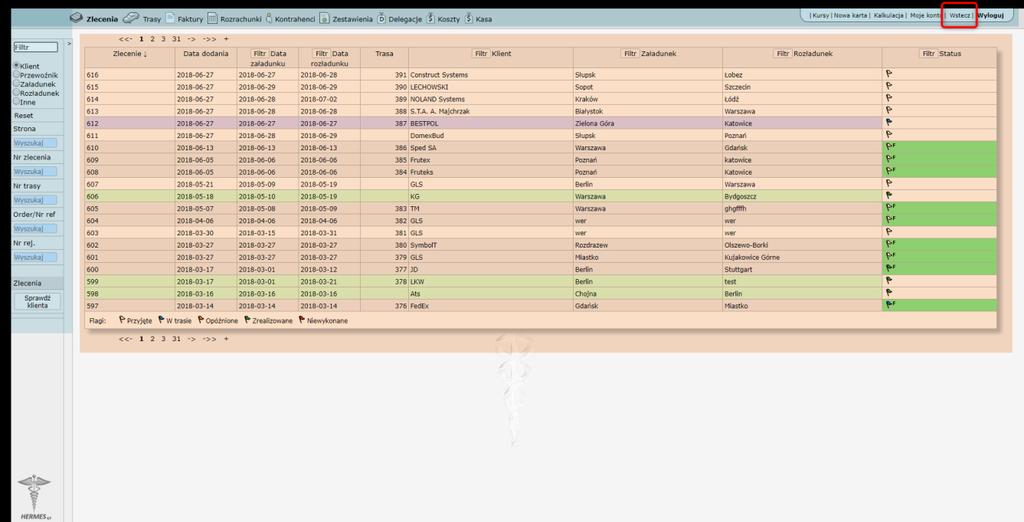The width and height of the screenshot is (1024, 522).
Task: Open the Faktury menu item
Action: coord(190,19)
